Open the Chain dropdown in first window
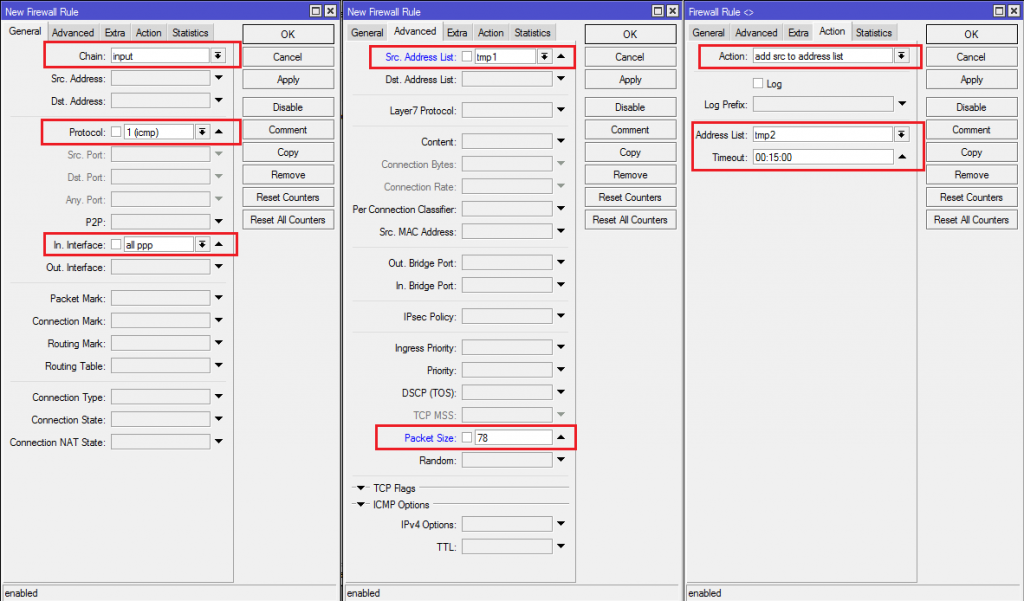This screenshot has width=1024, height=601. [218, 56]
